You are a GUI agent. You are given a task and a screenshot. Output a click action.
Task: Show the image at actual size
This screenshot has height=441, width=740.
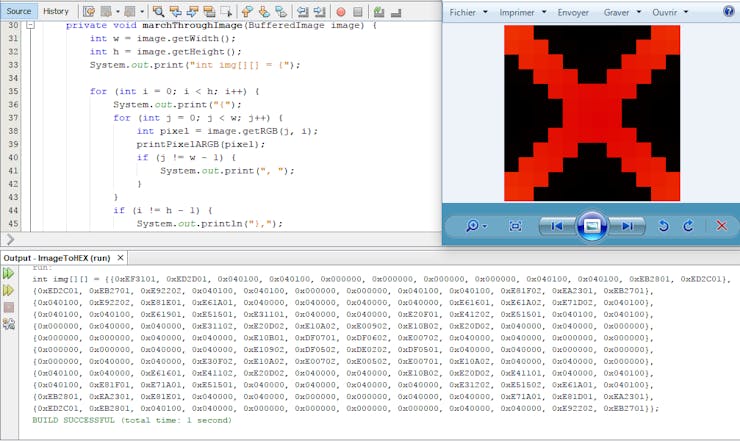point(515,226)
